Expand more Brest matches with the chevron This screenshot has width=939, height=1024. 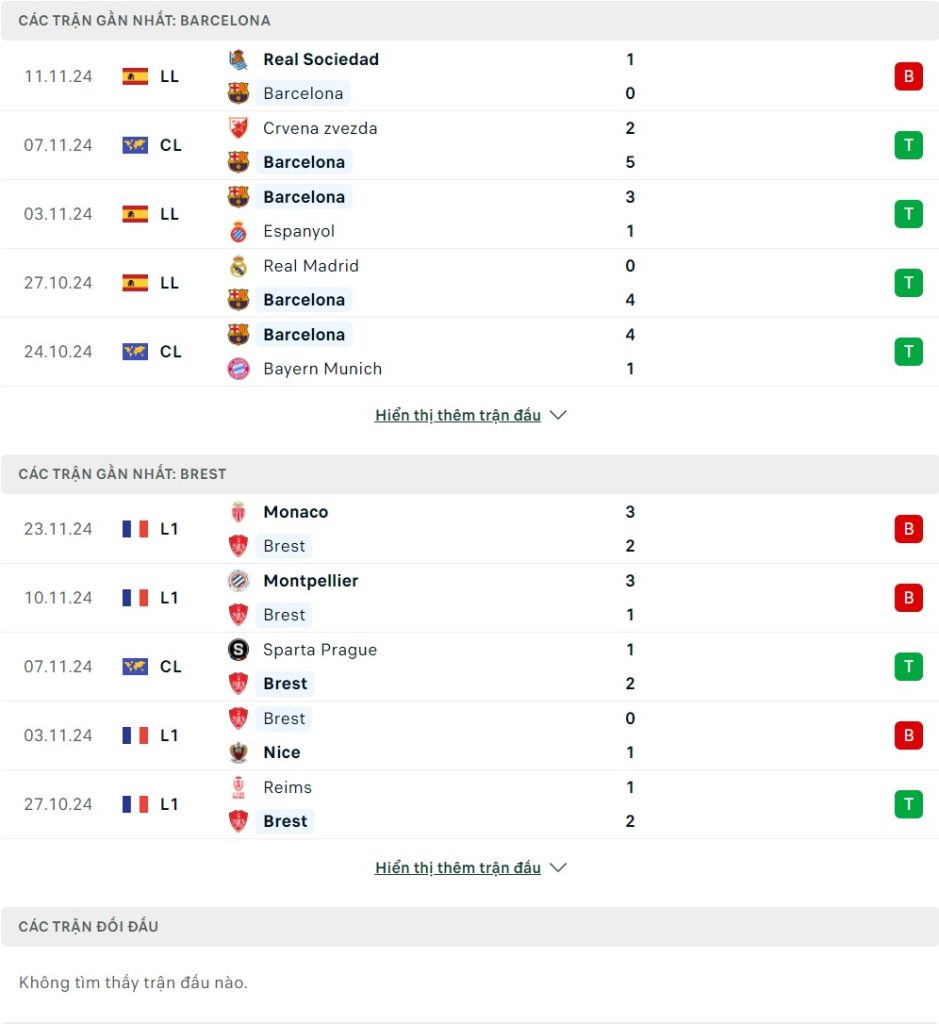pos(558,868)
